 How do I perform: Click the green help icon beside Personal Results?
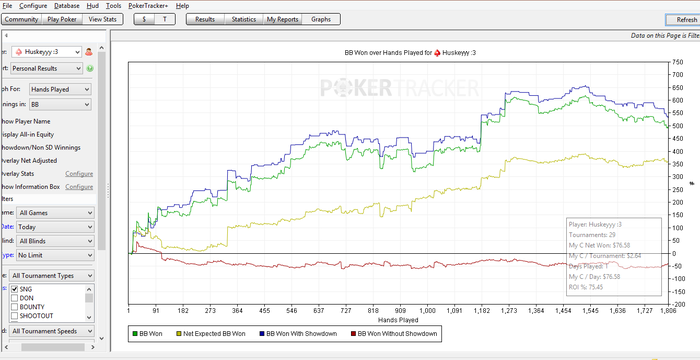90,68
